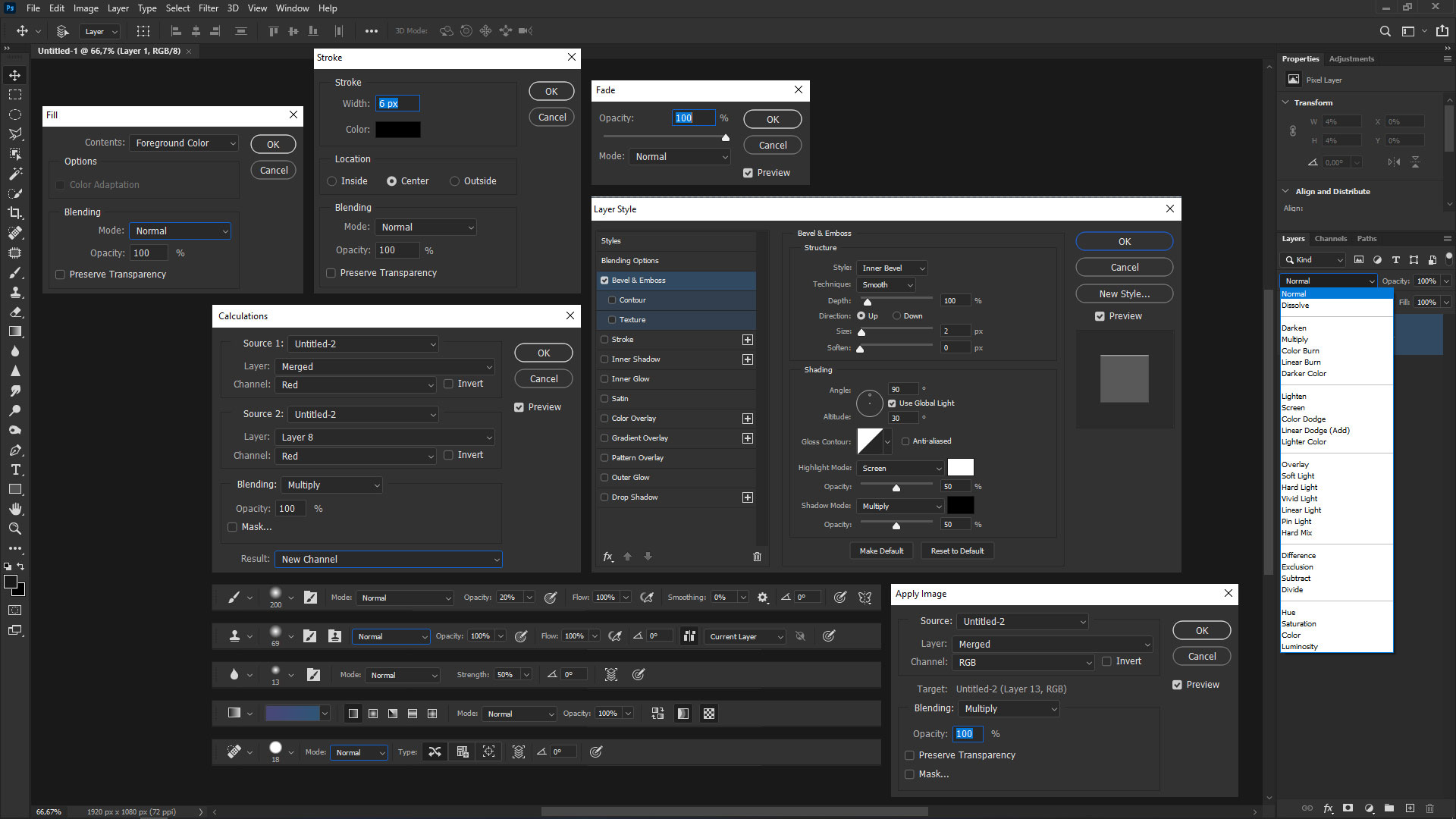This screenshot has height=819, width=1456.
Task: Select the Outside location radio button
Action: [454, 180]
